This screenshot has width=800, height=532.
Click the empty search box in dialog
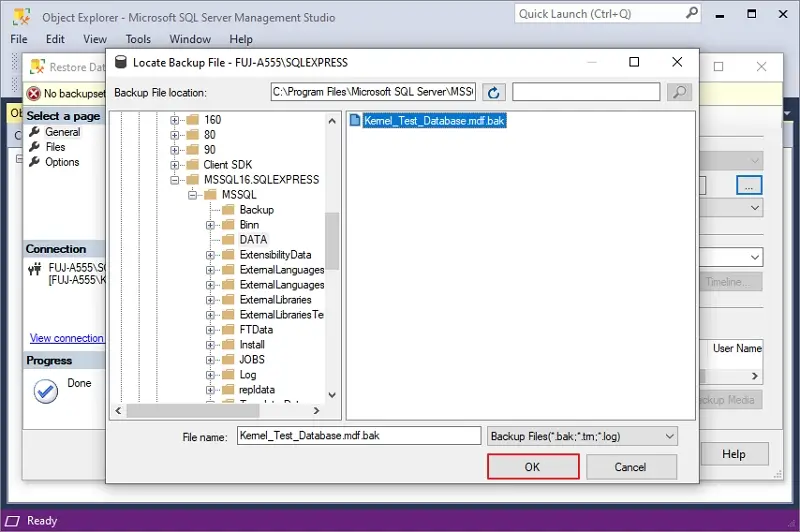pyautogui.click(x=586, y=92)
